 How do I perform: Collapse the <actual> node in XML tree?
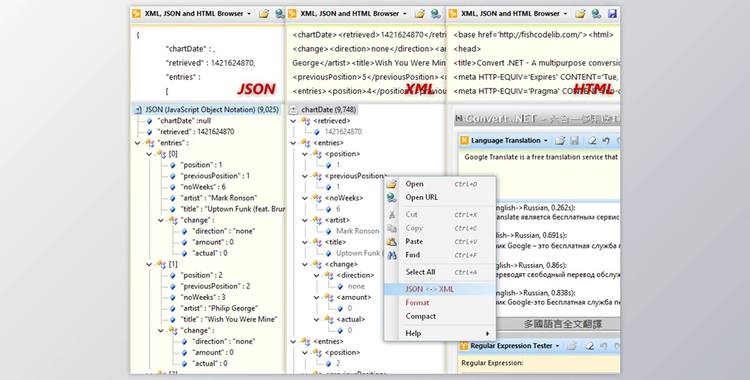(x=316, y=320)
